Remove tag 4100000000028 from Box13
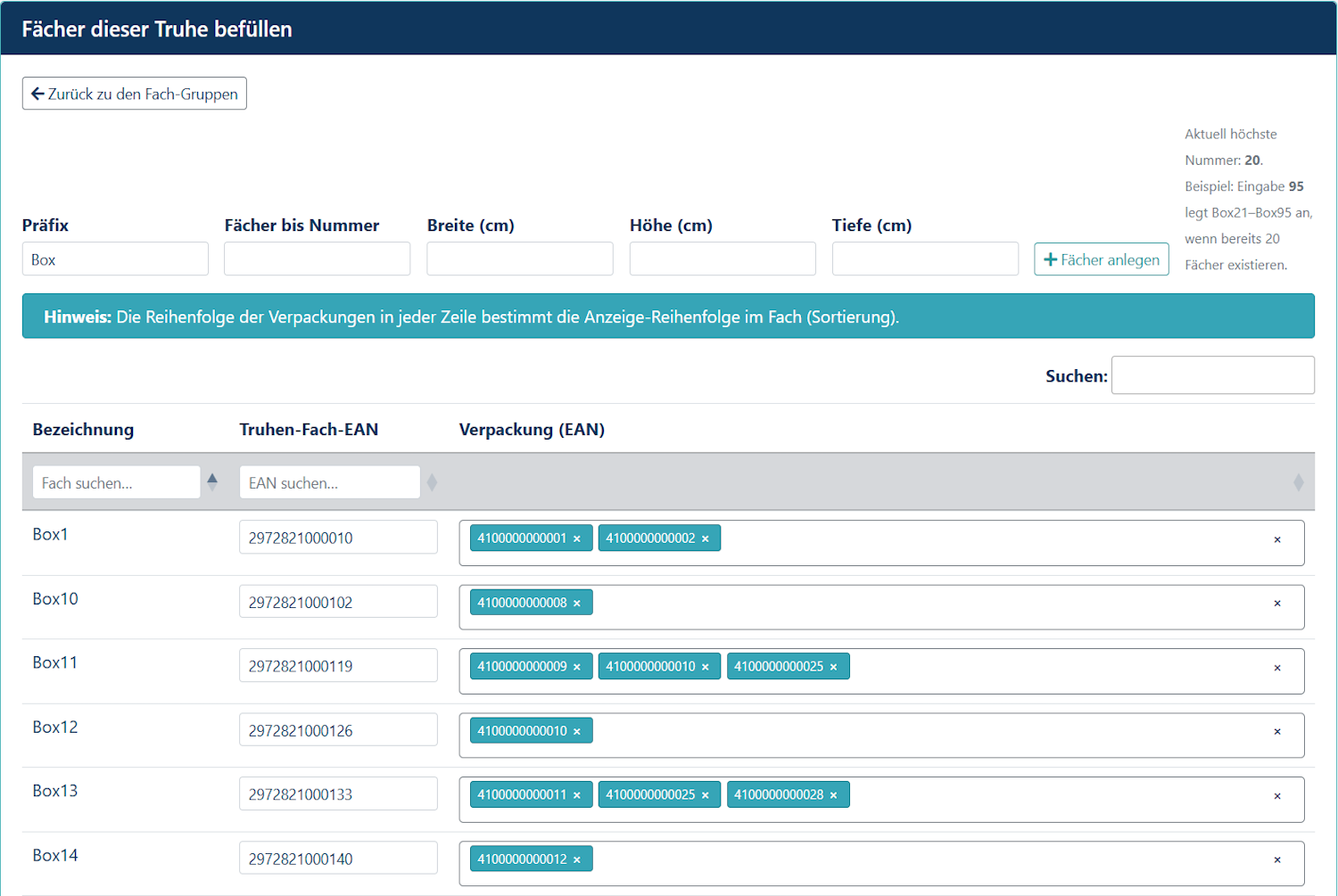This screenshot has width=1338, height=896. coord(834,795)
